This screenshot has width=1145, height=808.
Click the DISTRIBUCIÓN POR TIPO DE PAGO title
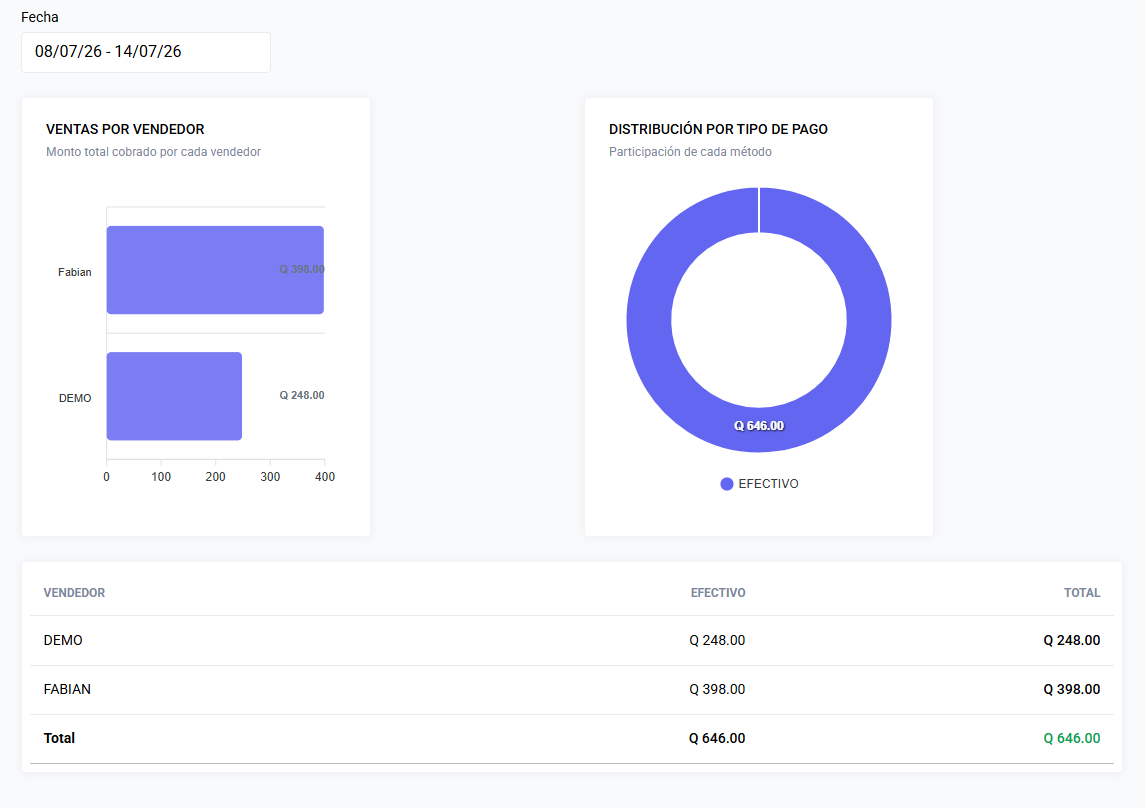[x=718, y=129]
